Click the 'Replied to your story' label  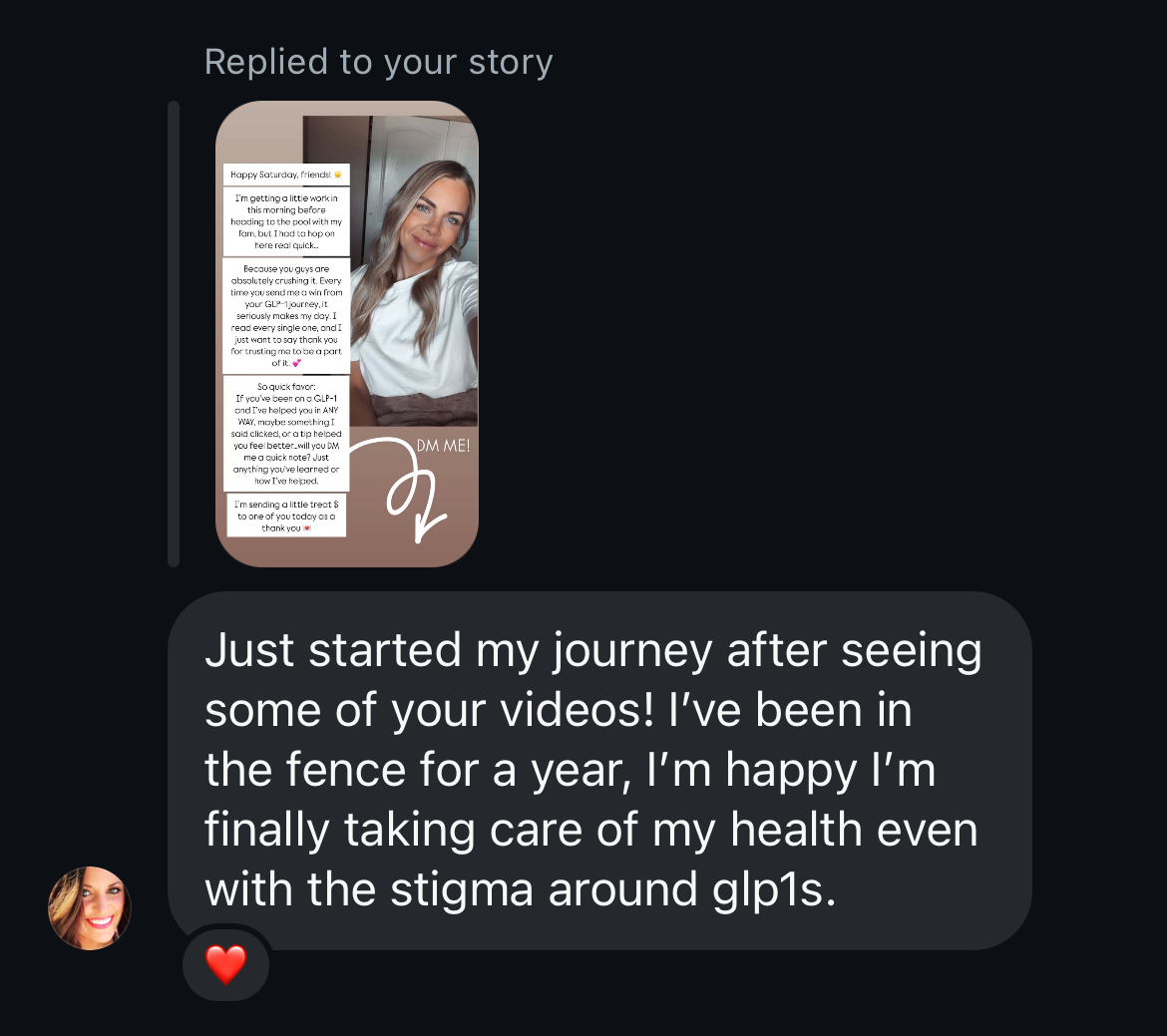(x=379, y=62)
